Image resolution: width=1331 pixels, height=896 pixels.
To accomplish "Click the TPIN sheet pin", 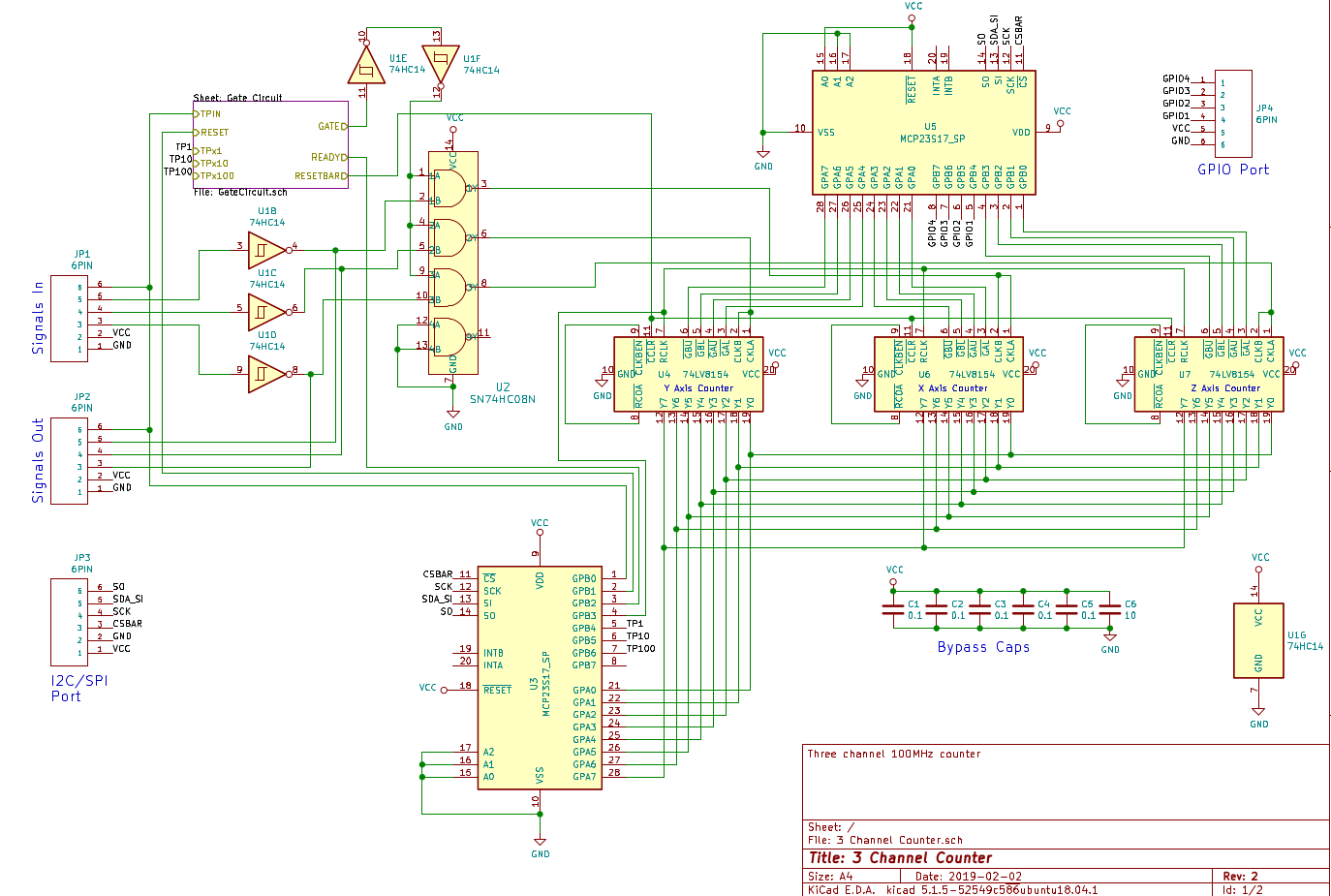I will pos(207,114).
